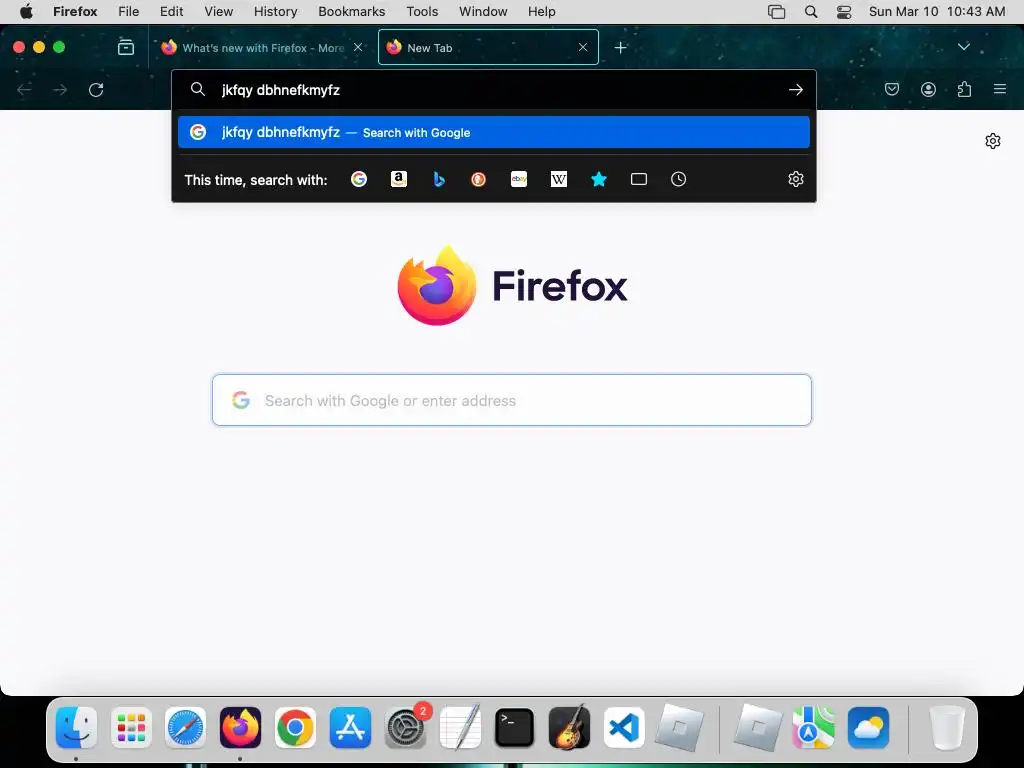This screenshot has height=768, width=1024.
Task: Select the Google search suggestion row
Action: pyautogui.click(x=494, y=133)
